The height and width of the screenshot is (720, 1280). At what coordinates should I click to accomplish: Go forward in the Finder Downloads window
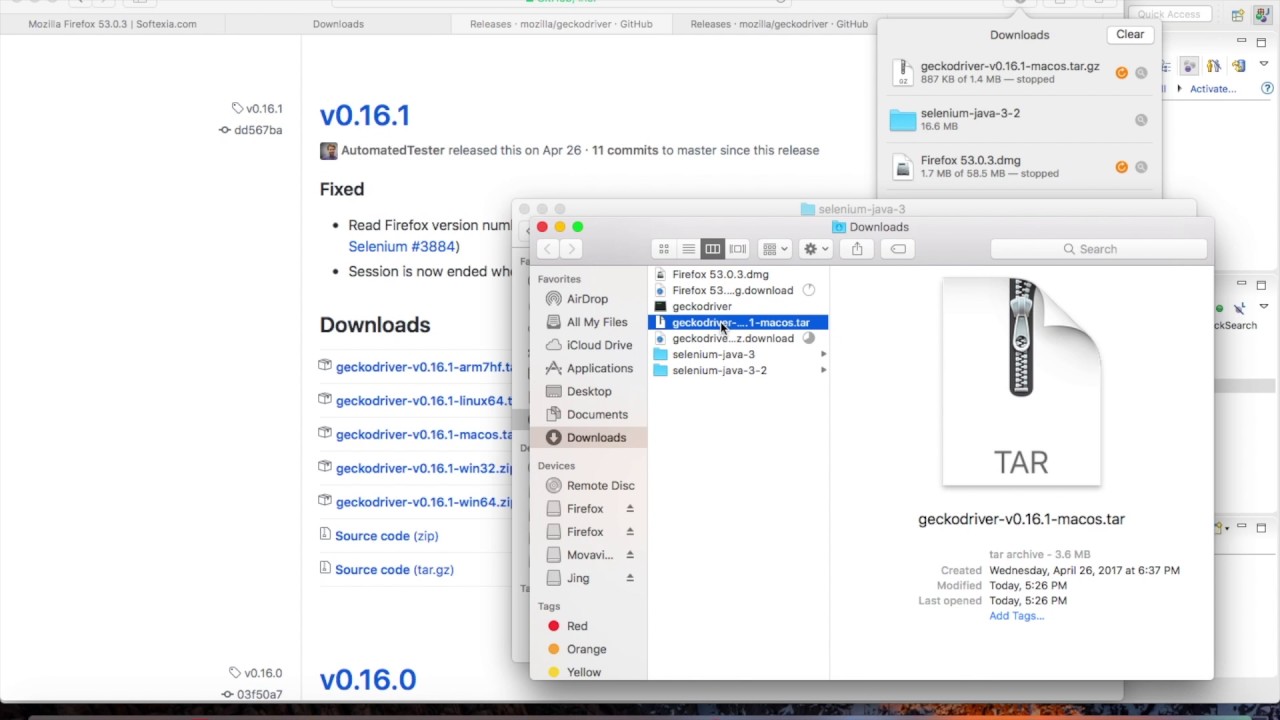coord(570,249)
